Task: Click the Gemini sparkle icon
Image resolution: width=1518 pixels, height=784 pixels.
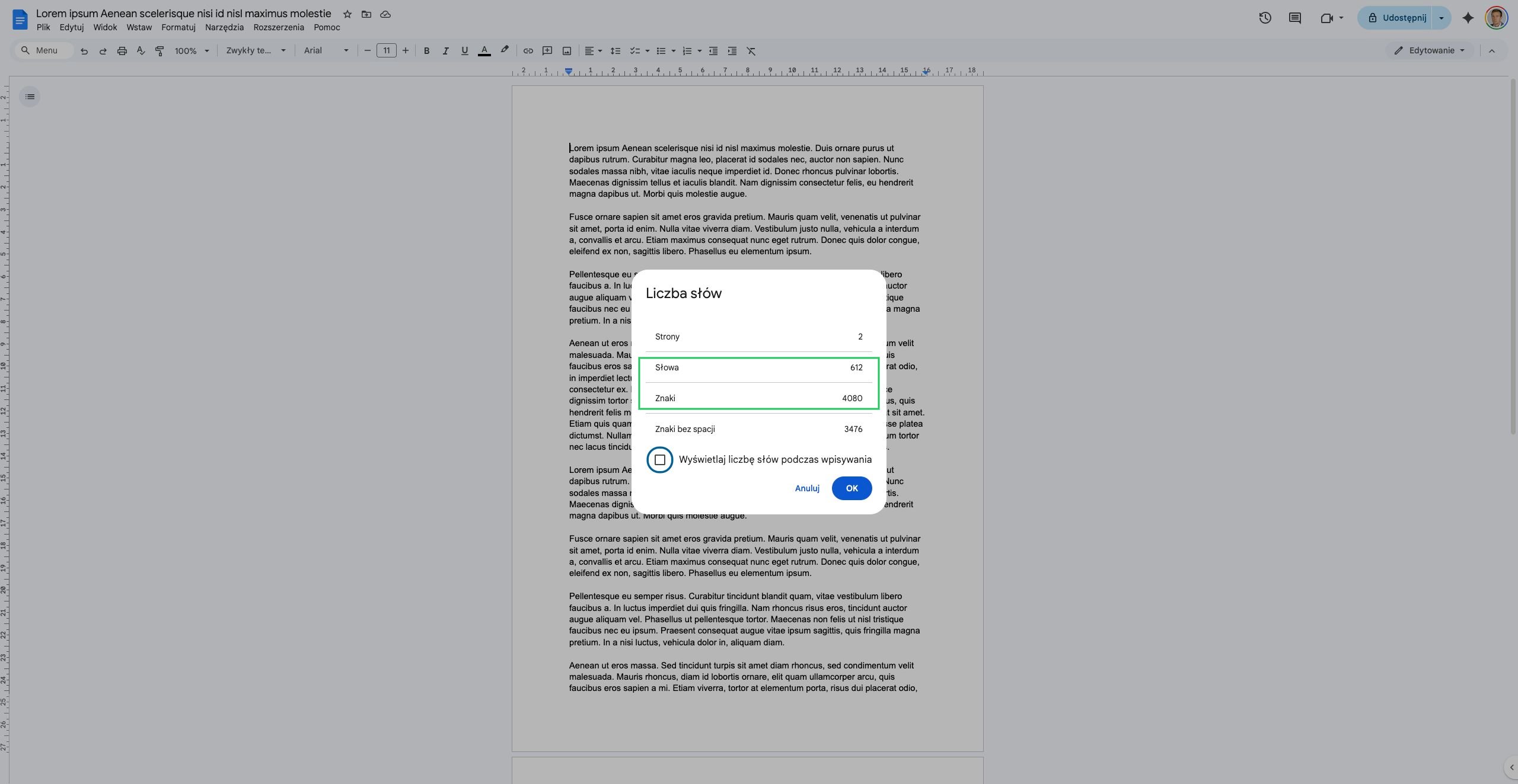Action: pyautogui.click(x=1468, y=18)
